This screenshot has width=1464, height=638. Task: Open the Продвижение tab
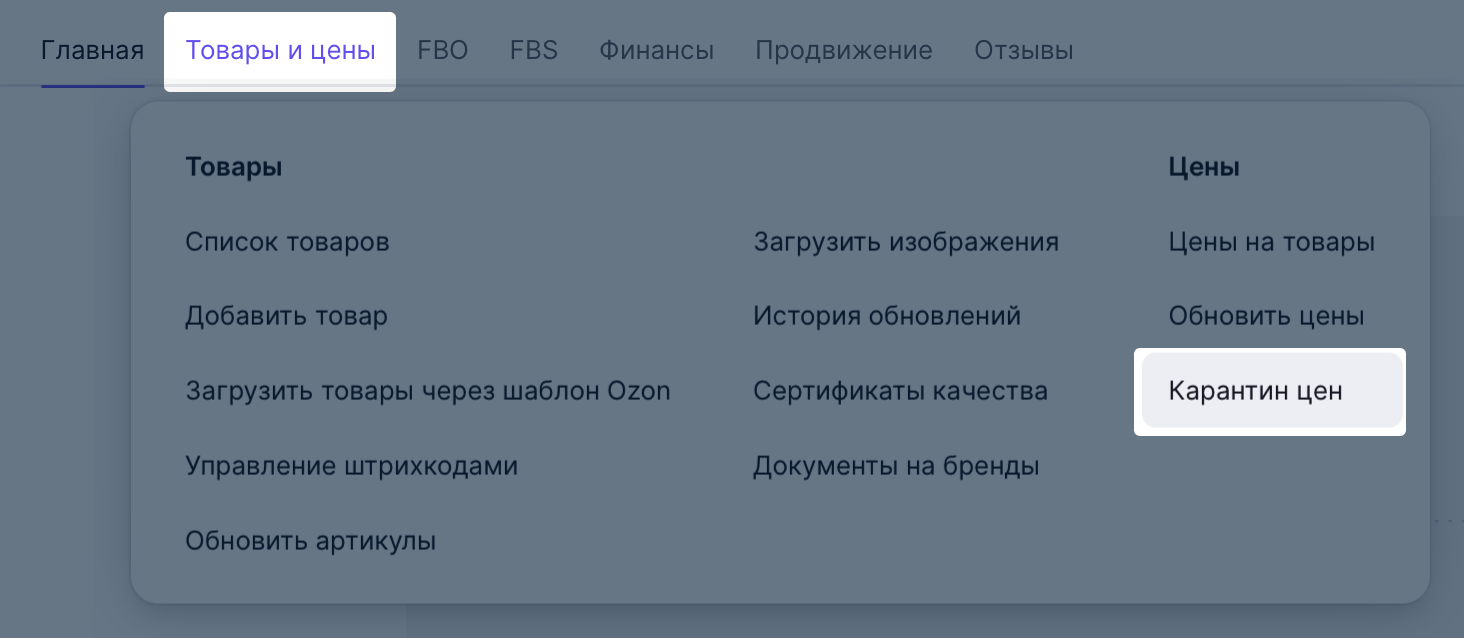(843, 50)
